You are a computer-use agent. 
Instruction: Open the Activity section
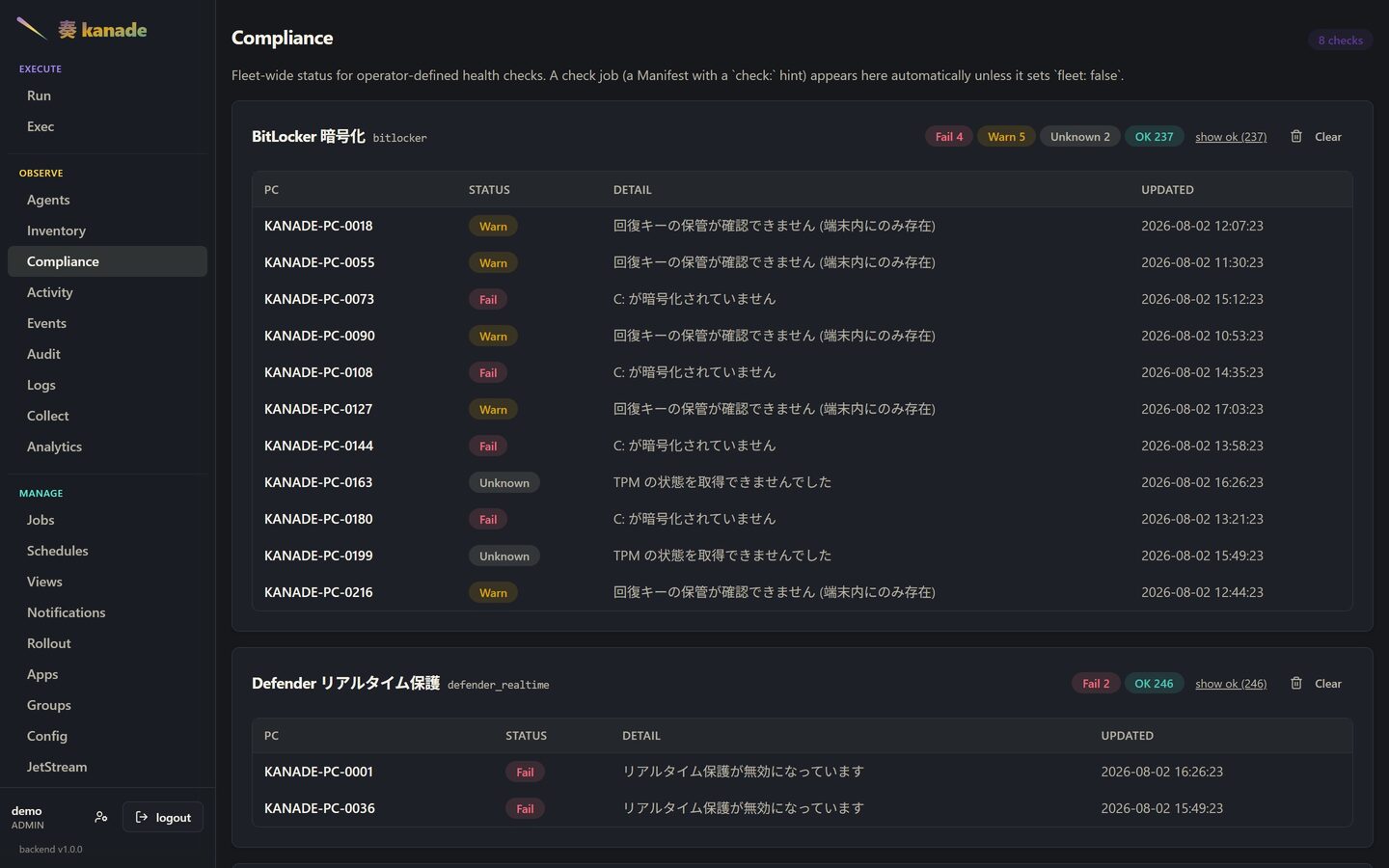tap(107, 292)
